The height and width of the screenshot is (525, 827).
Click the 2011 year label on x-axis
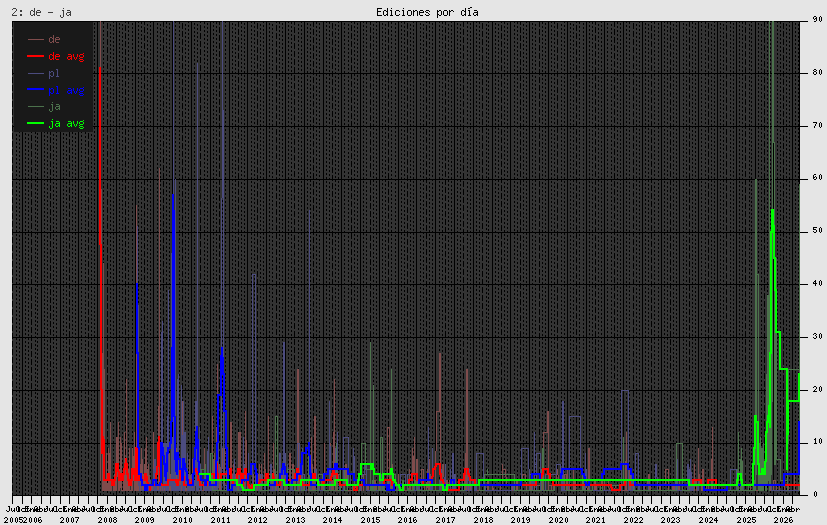(220, 520)
